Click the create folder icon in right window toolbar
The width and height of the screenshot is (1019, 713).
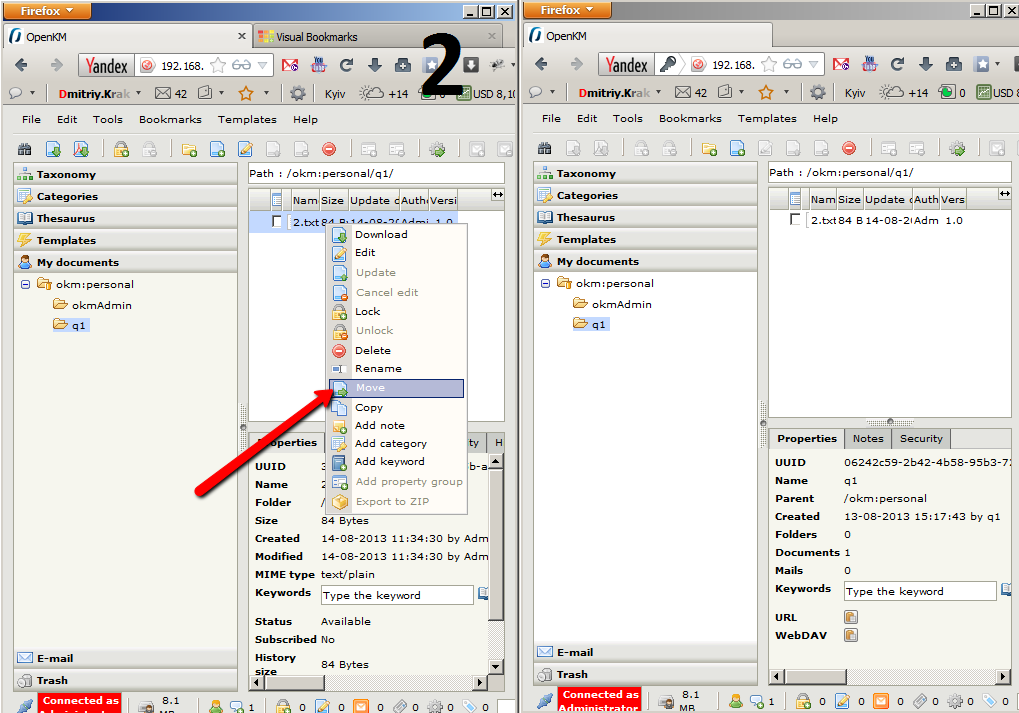[709, 149]
